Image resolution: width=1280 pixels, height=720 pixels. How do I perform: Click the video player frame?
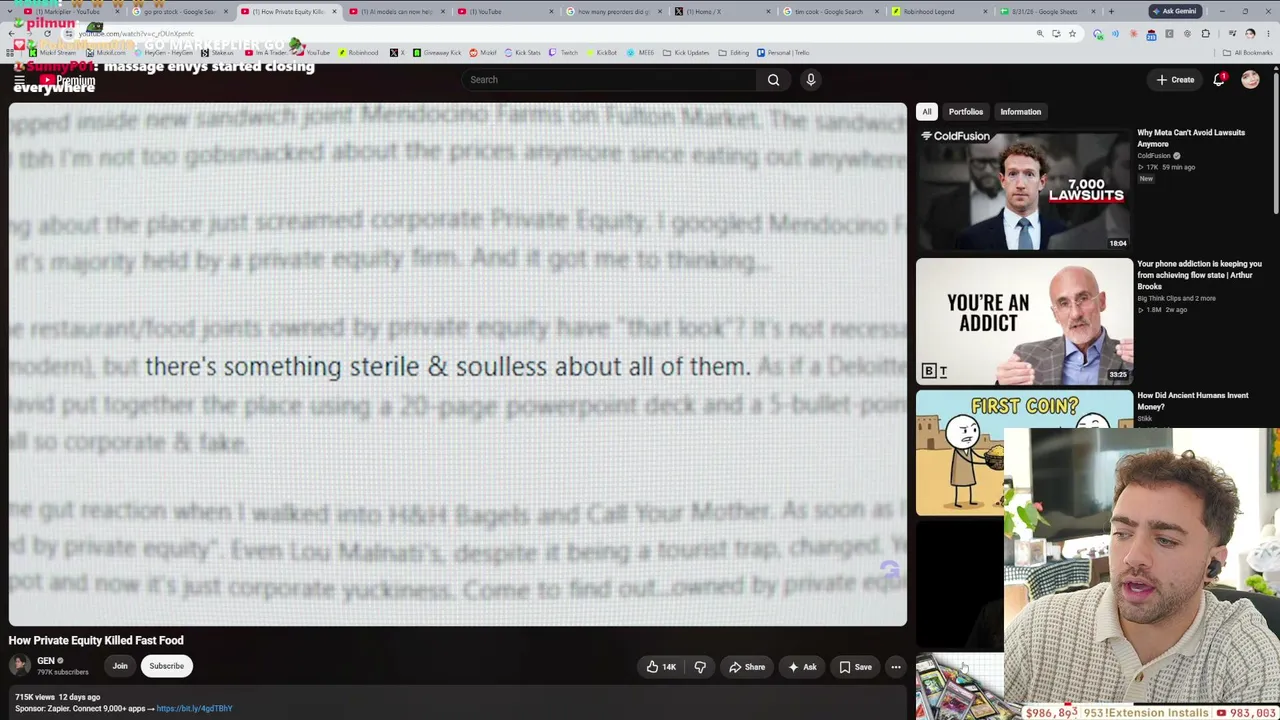pyautogui.click(x=458, y=365)
